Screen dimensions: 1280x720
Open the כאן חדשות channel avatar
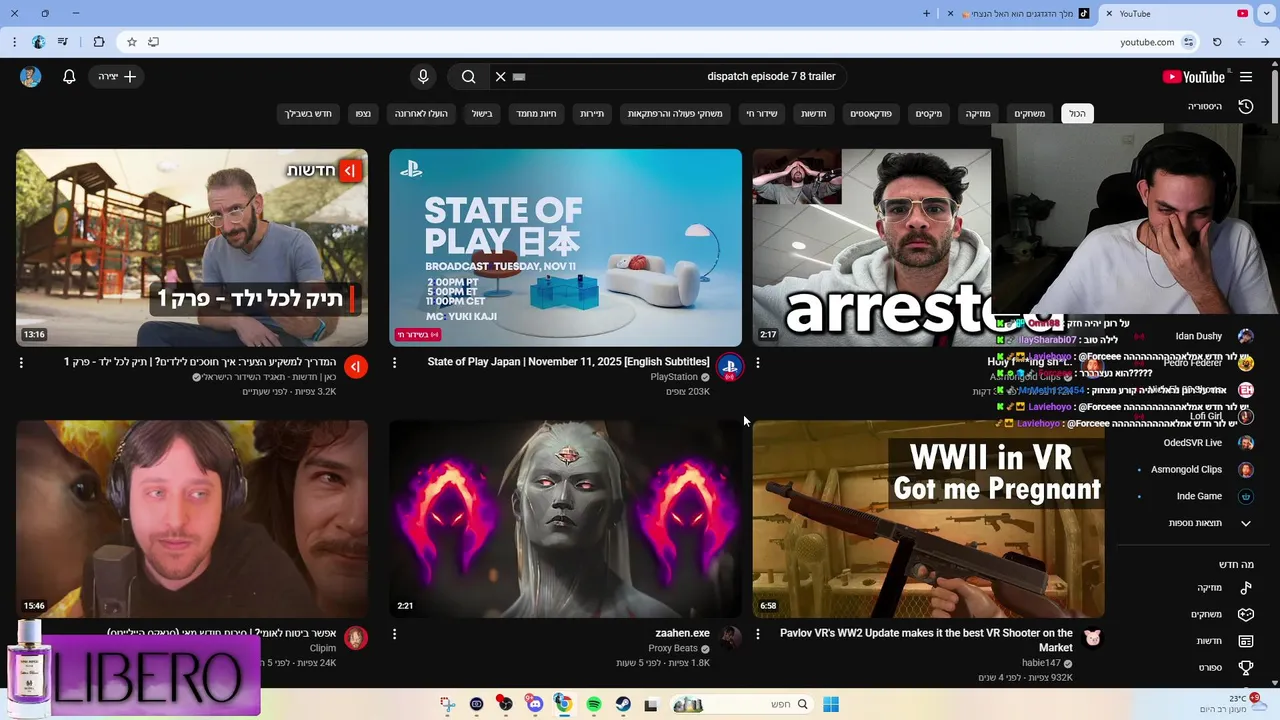pyautogui.click(x=356, y=367)
